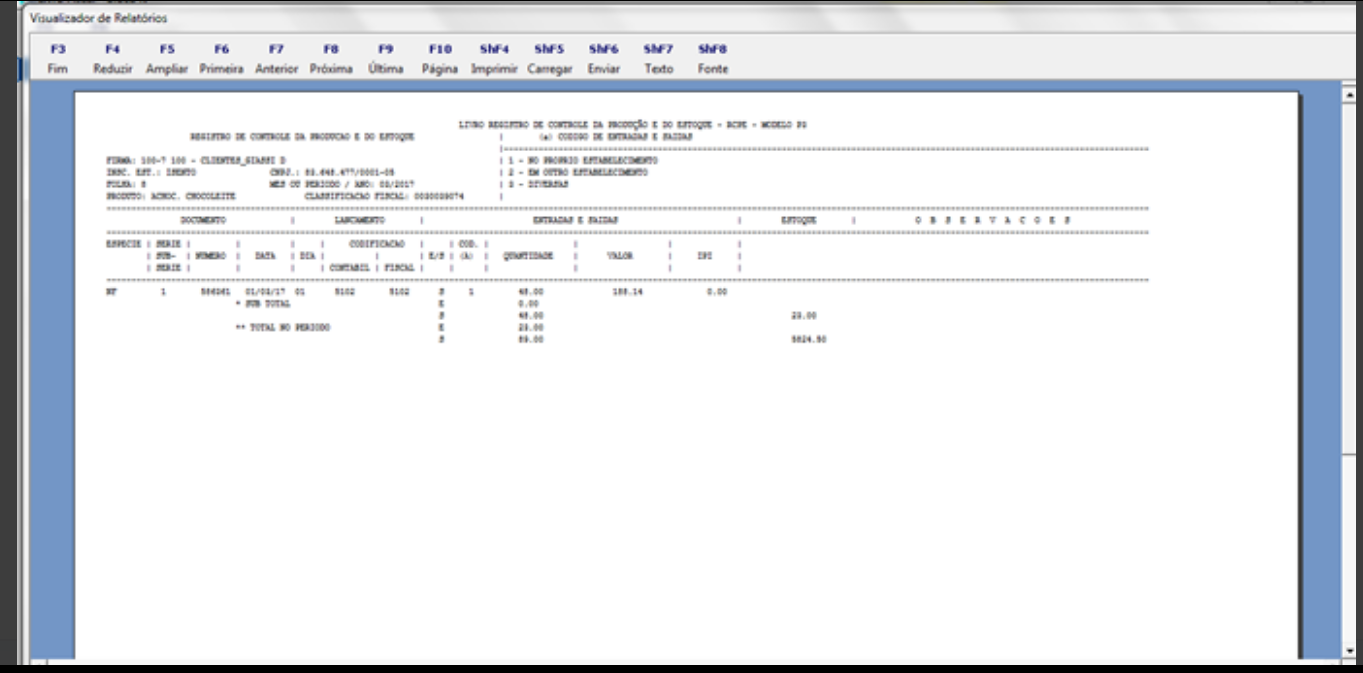Viewport: 1363px width, 673px height.
Task: Go to previous page via F7 Anterior
Action: coord(277,59)
